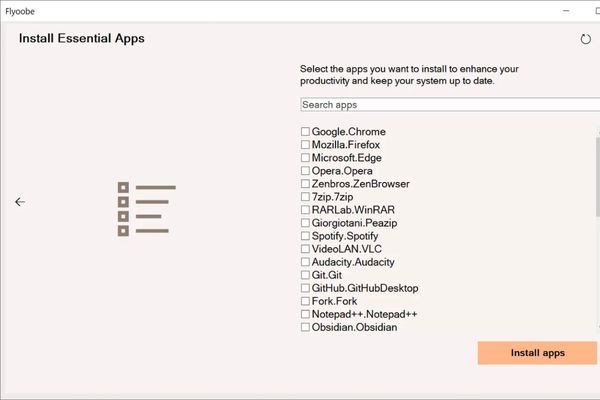Enable the Mozilla.Firefox checkbox

(x=306, y=145)
